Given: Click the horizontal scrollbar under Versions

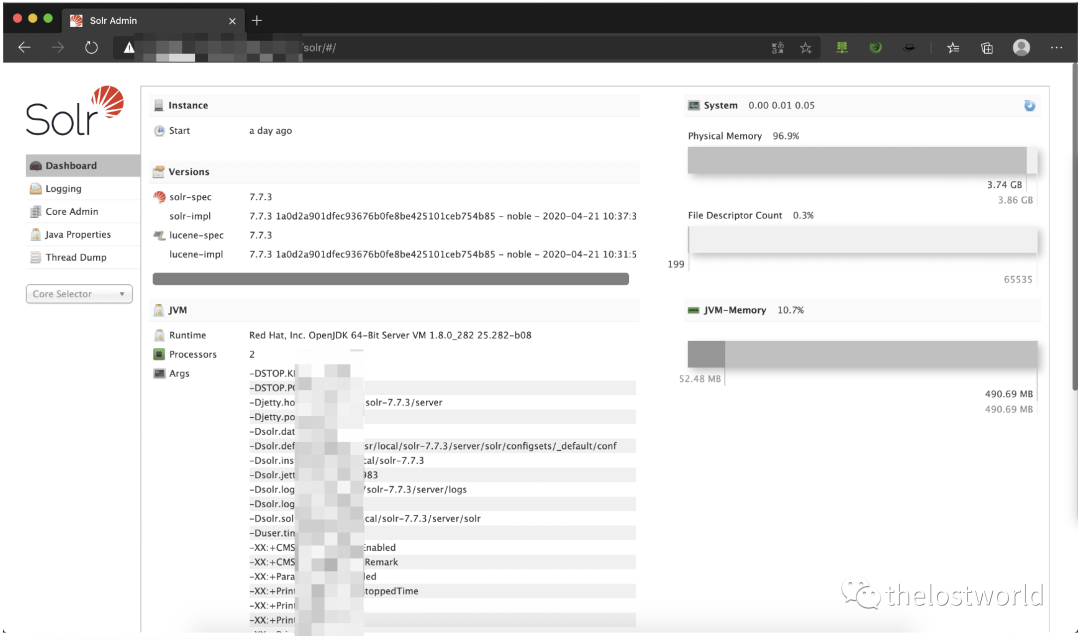Looking at the screenshot, I should [x=391, y=279].
